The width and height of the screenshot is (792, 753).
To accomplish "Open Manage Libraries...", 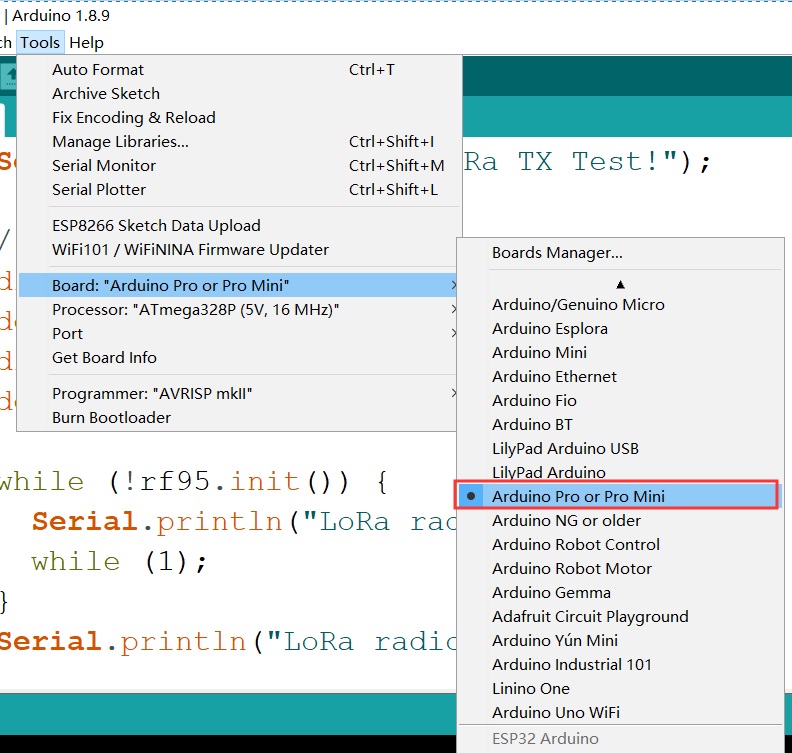I will point(237,142).
